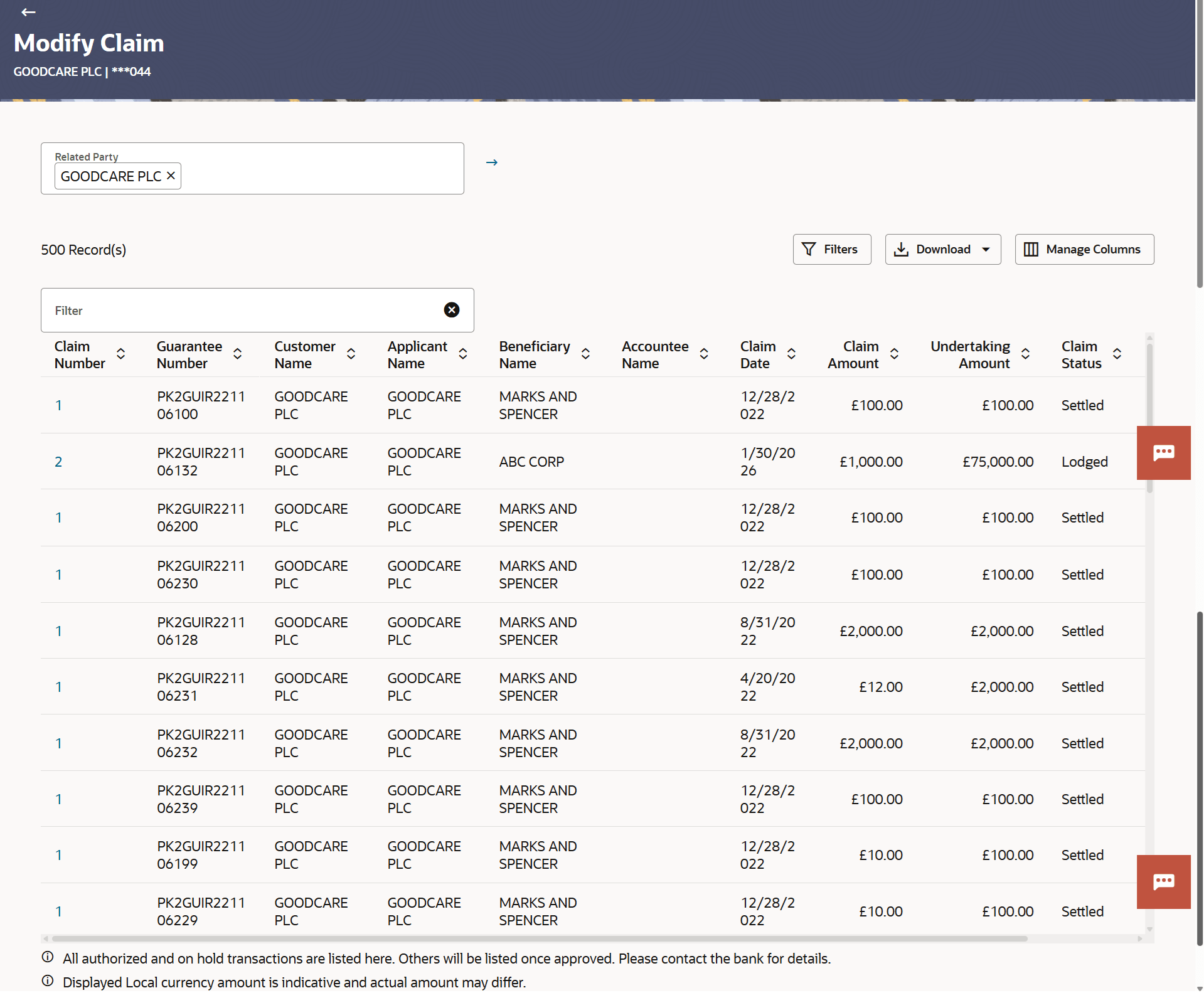The height and width of the screenshot is (993, 1204).
Task: Click the arrow next to Related Party field
Action: (492, 162)
